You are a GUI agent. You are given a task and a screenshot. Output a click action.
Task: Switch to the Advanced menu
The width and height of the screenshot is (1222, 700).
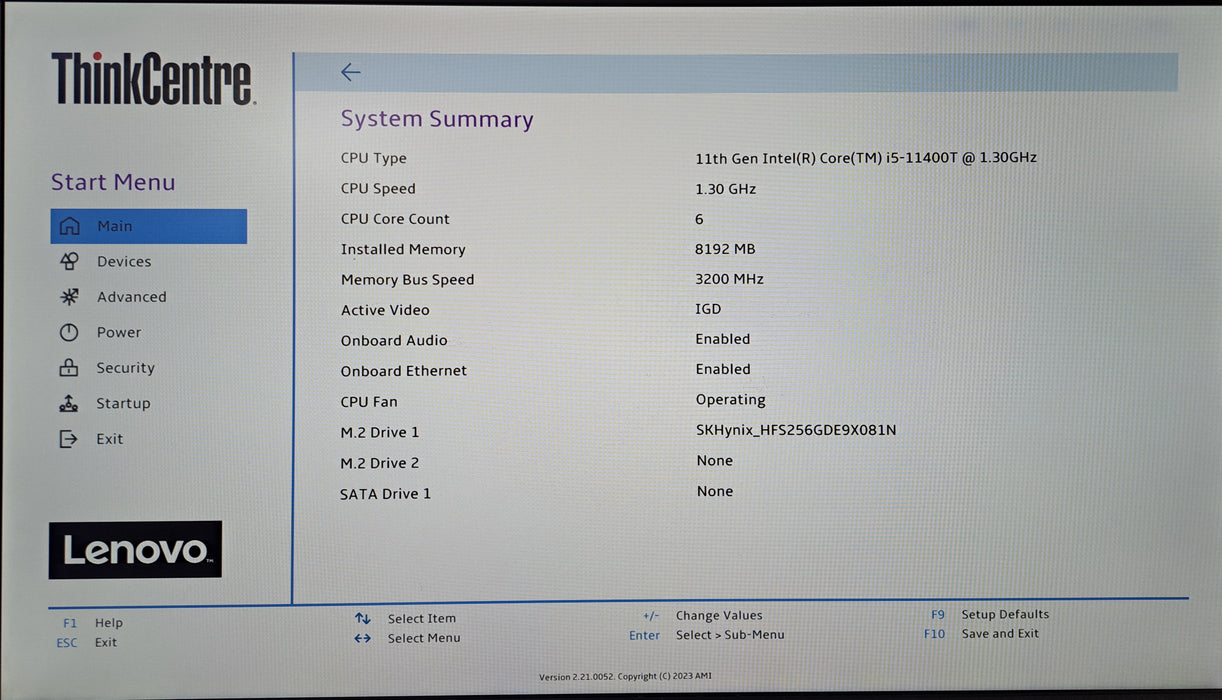(x=132, y=297)
